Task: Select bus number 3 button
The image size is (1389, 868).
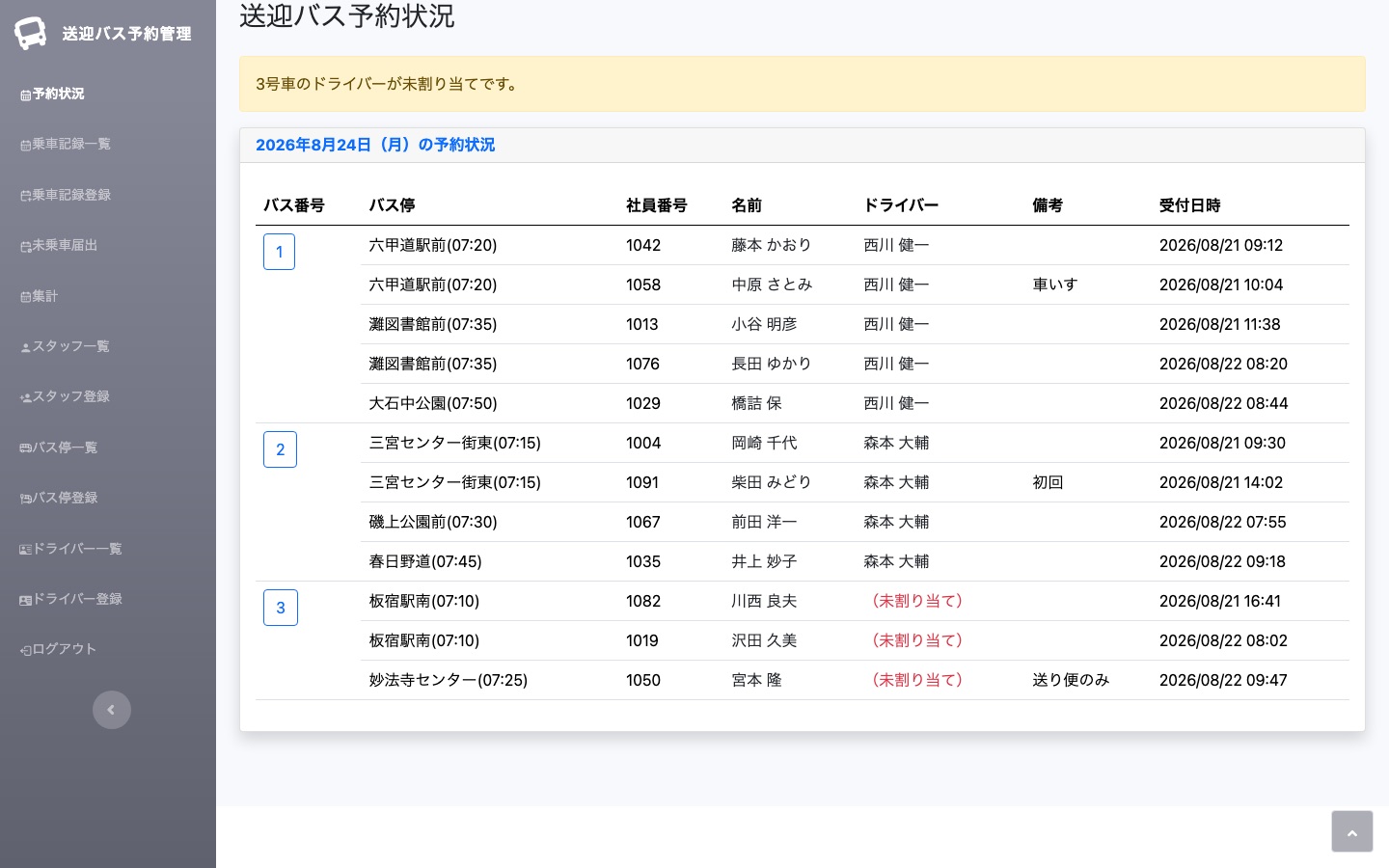Action: point(281,608)
